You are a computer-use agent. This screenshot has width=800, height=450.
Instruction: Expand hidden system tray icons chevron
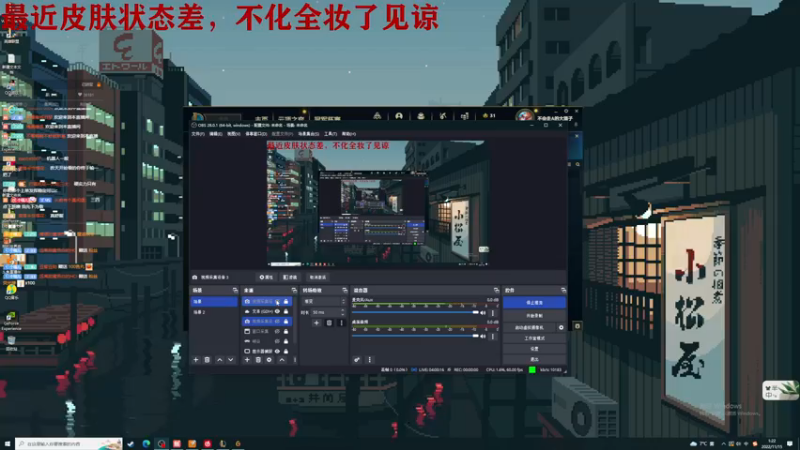tap(723, 444)
